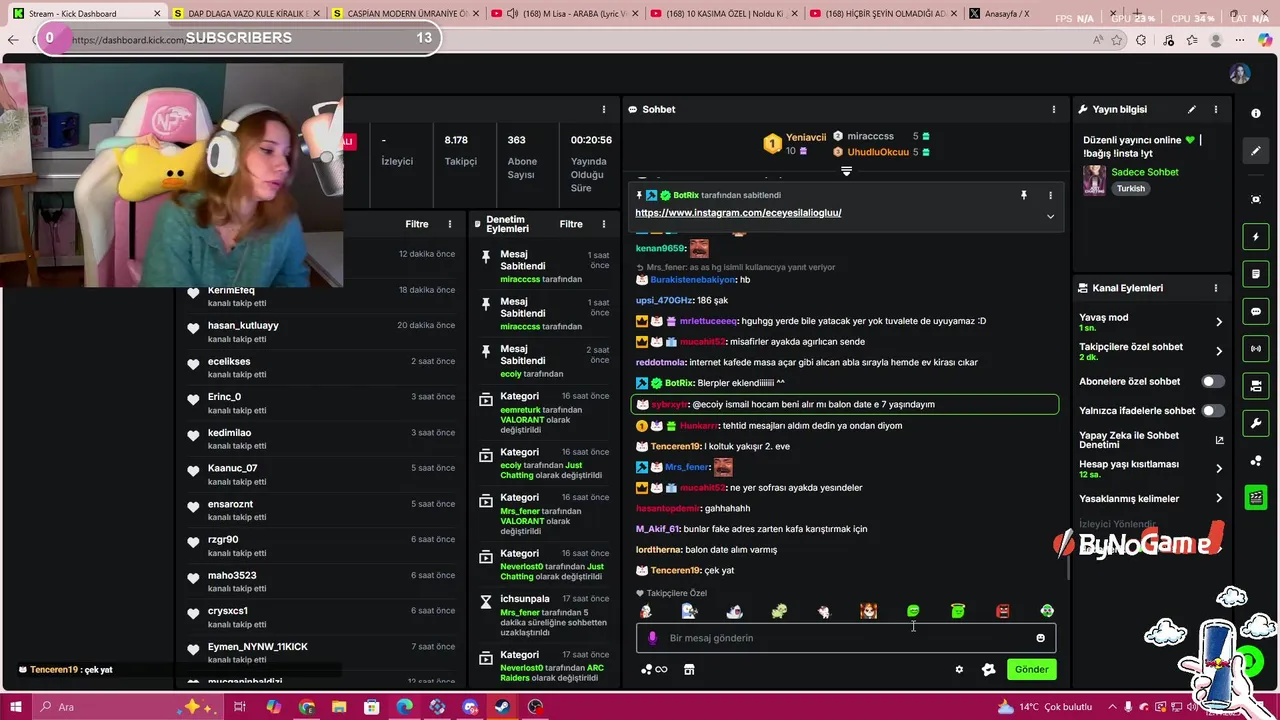Collapse leaderboard using arrow under Yeniavcii
This screenshot has height=720, width=1280.
pos(846,171)
